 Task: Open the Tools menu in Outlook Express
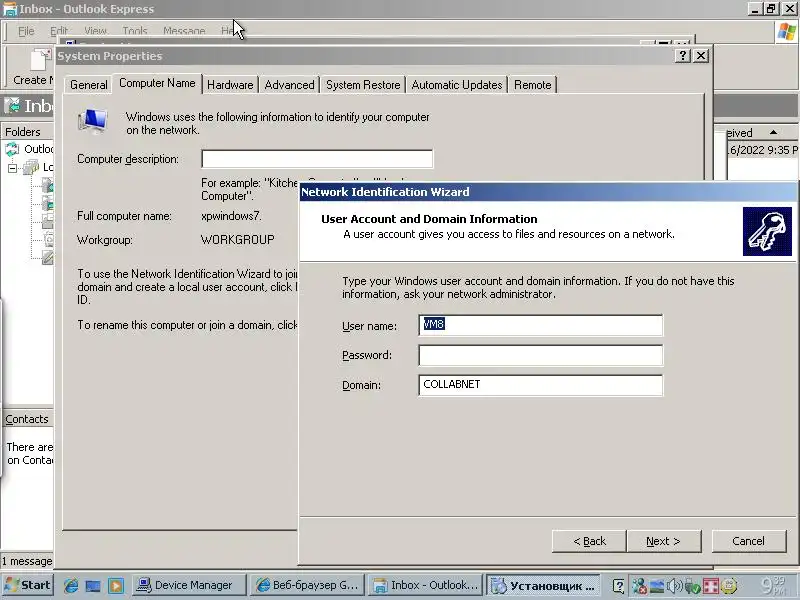[x=135, y=31]
